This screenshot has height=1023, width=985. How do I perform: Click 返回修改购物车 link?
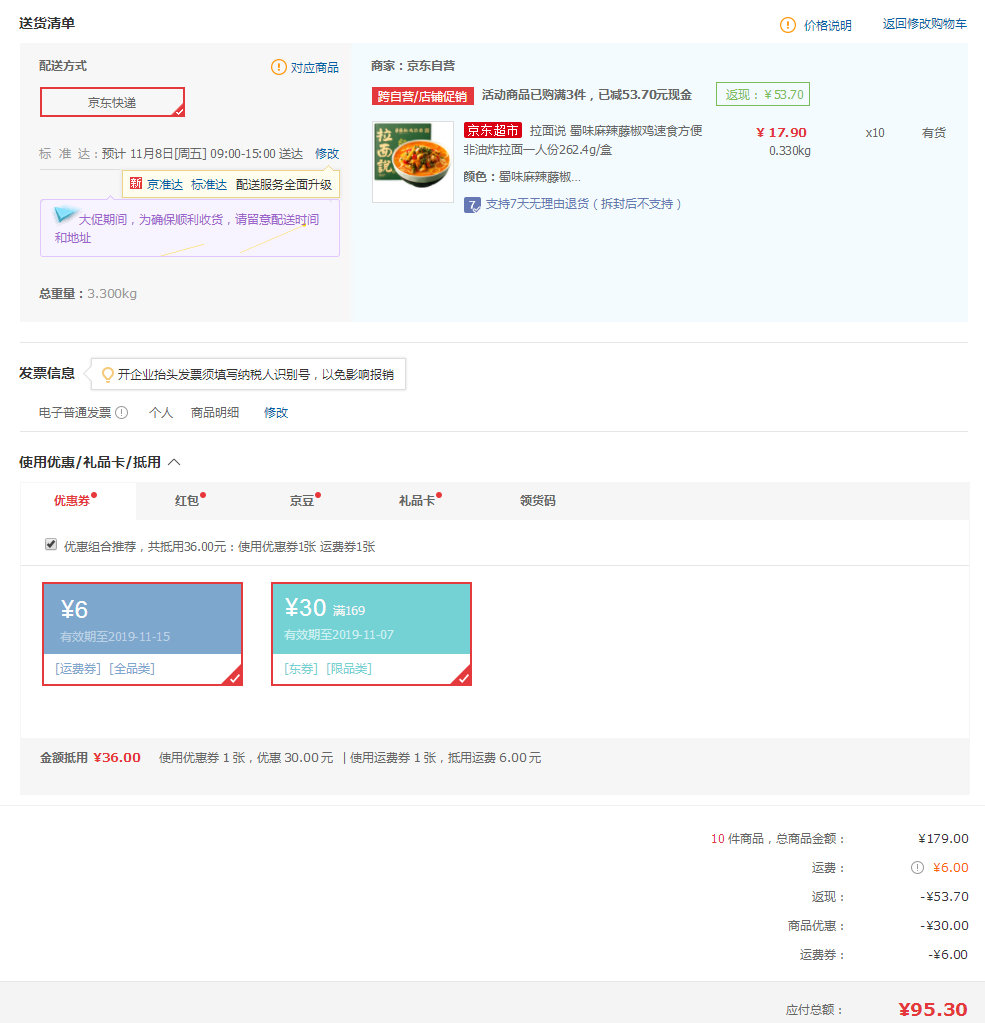(924, 23)
